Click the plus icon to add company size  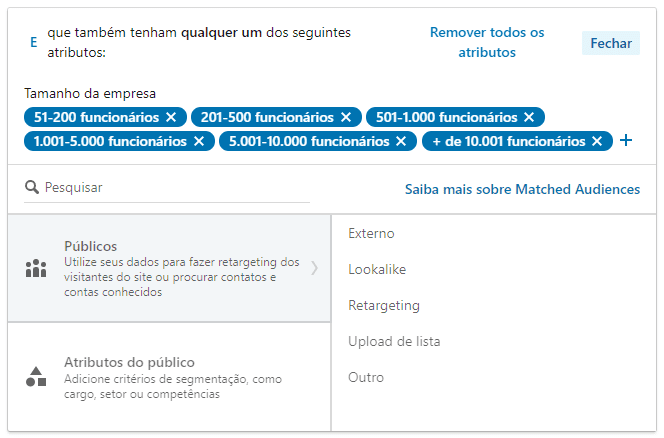[626, 141]
